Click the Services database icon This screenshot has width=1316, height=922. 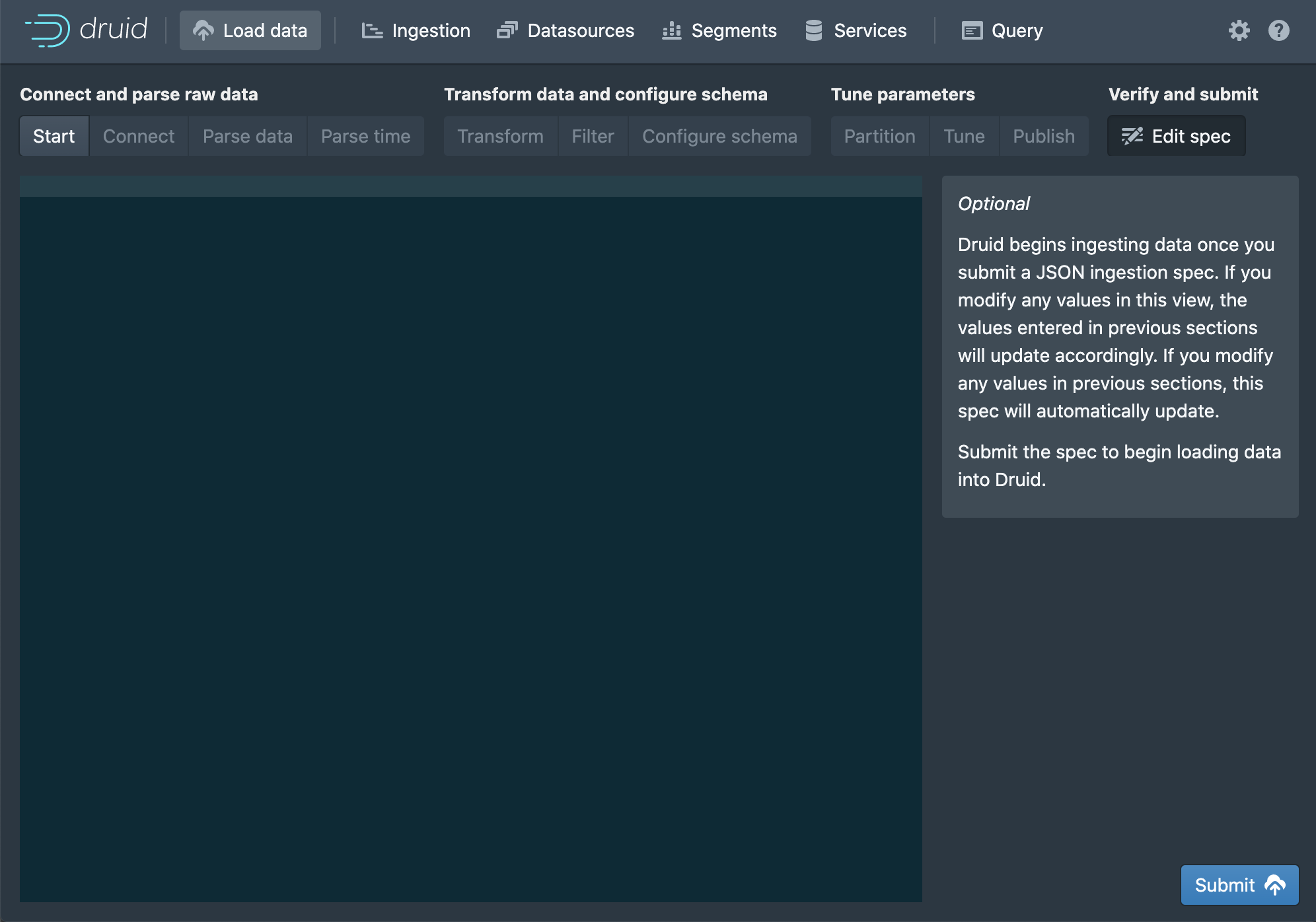tap(814, 30)
